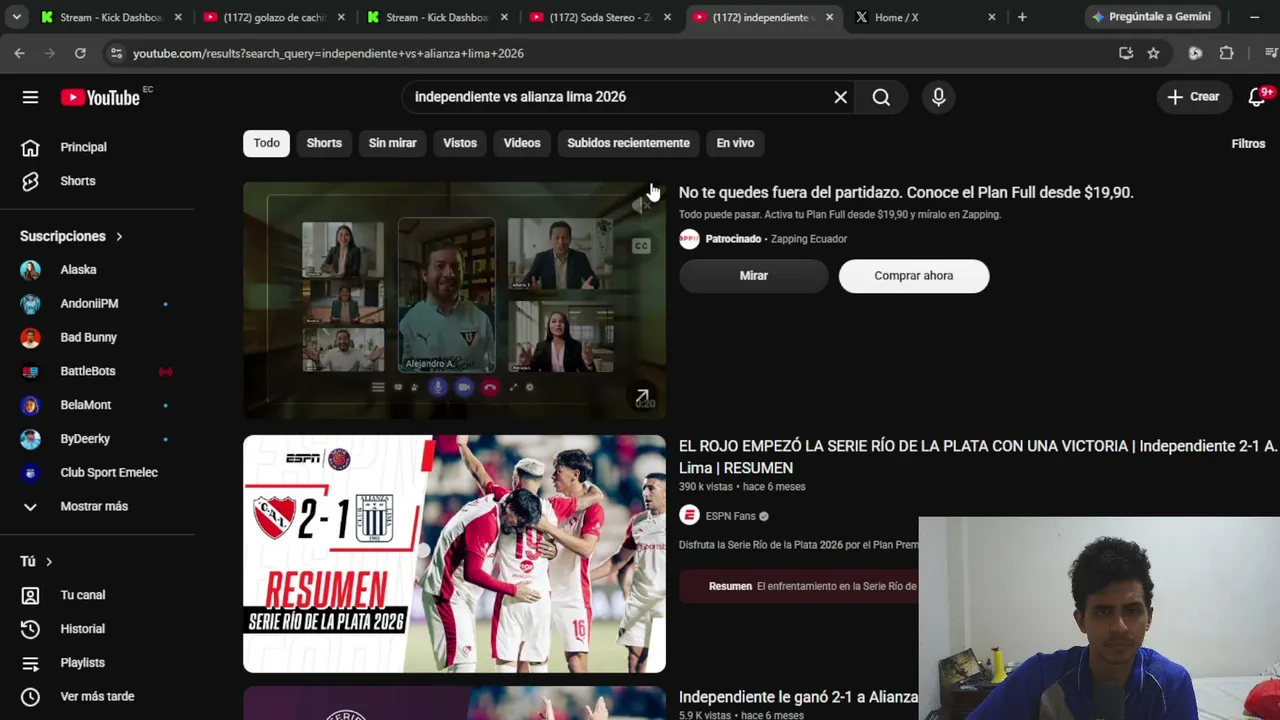1280x720 pixels.
Task: Open the Filtros search filters
Action: (x=1248, y=144)
